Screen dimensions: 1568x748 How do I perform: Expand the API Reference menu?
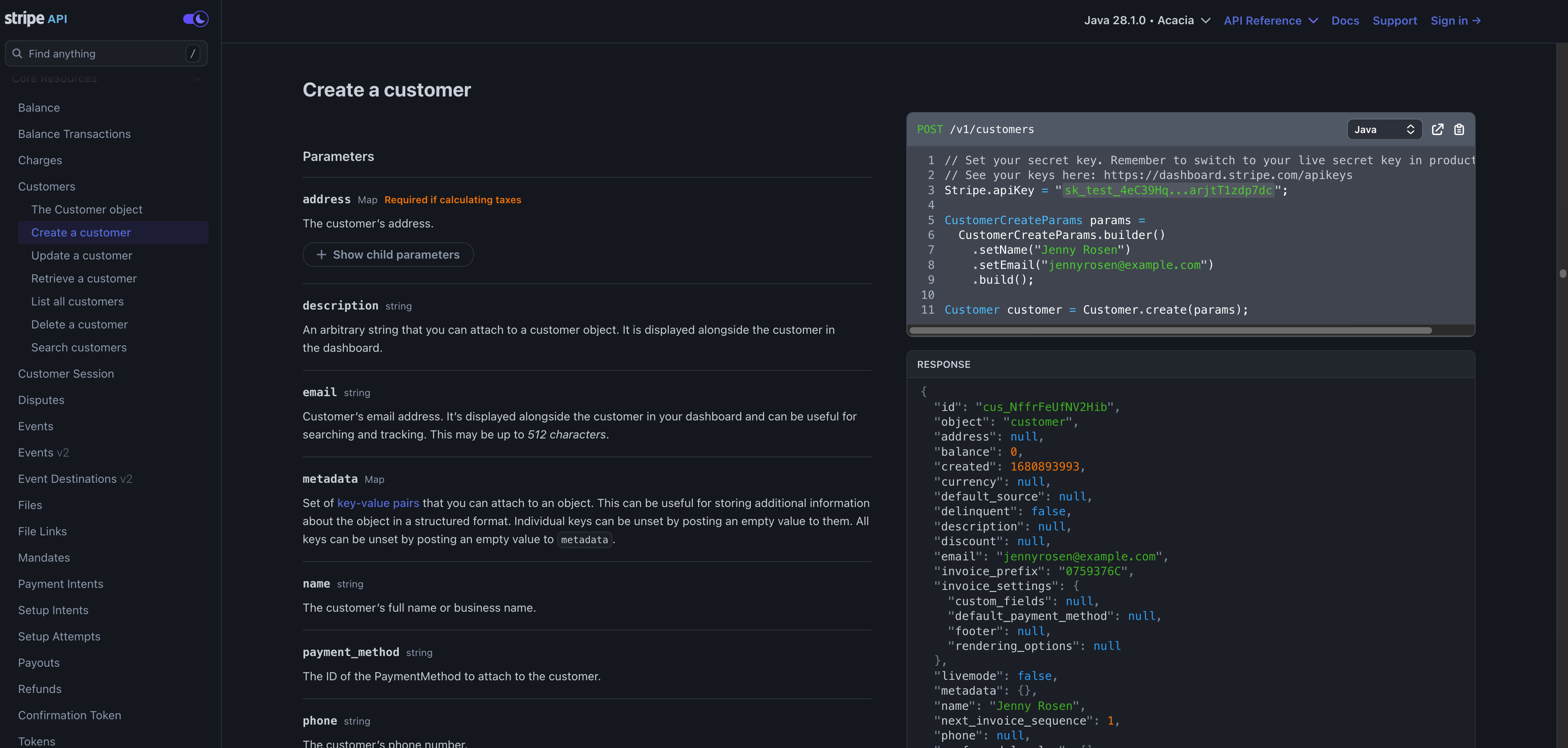[1270, 20]
